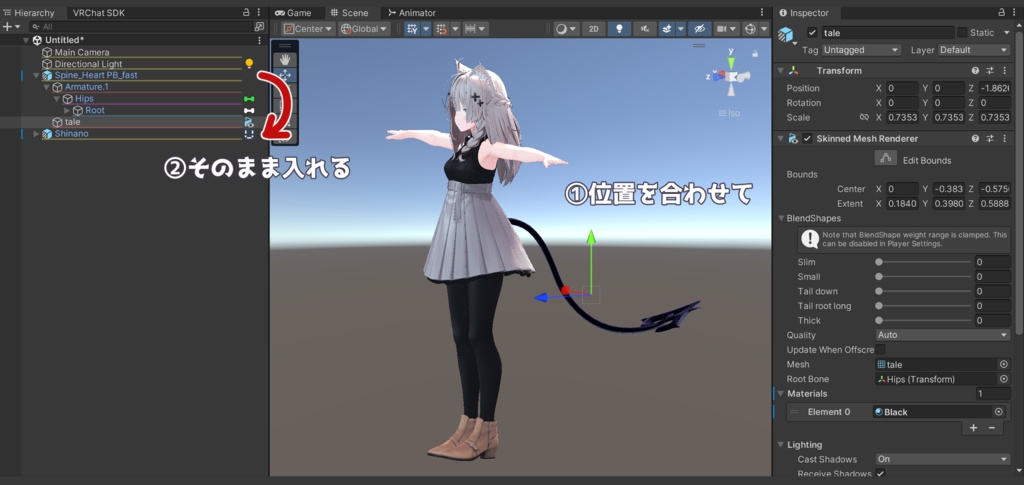The image size is (1024, 485).
Task: Collapse Armature.1 in Hierarchy
Action: 46,87
